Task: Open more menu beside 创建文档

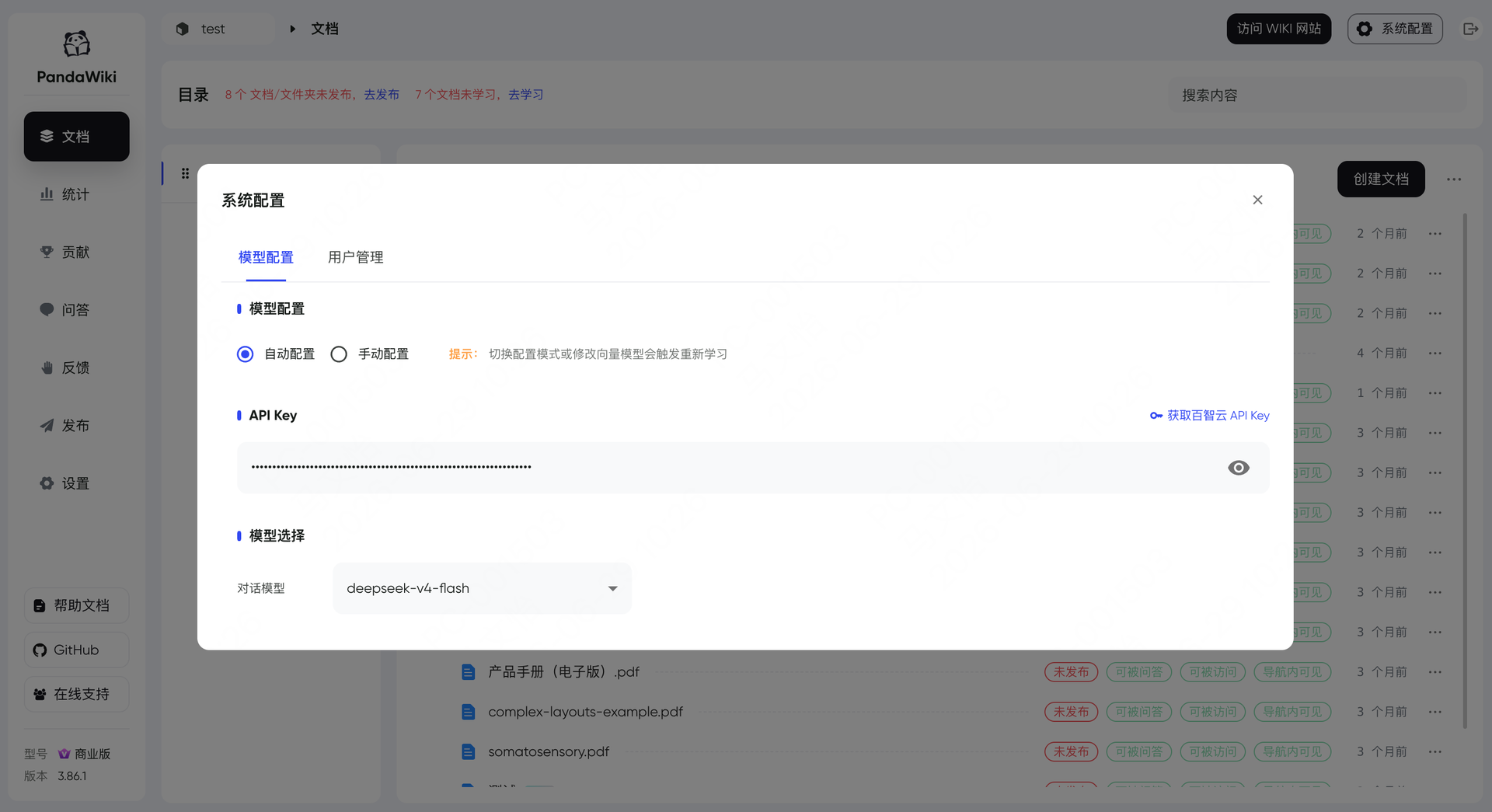Action: point(1454,179)
